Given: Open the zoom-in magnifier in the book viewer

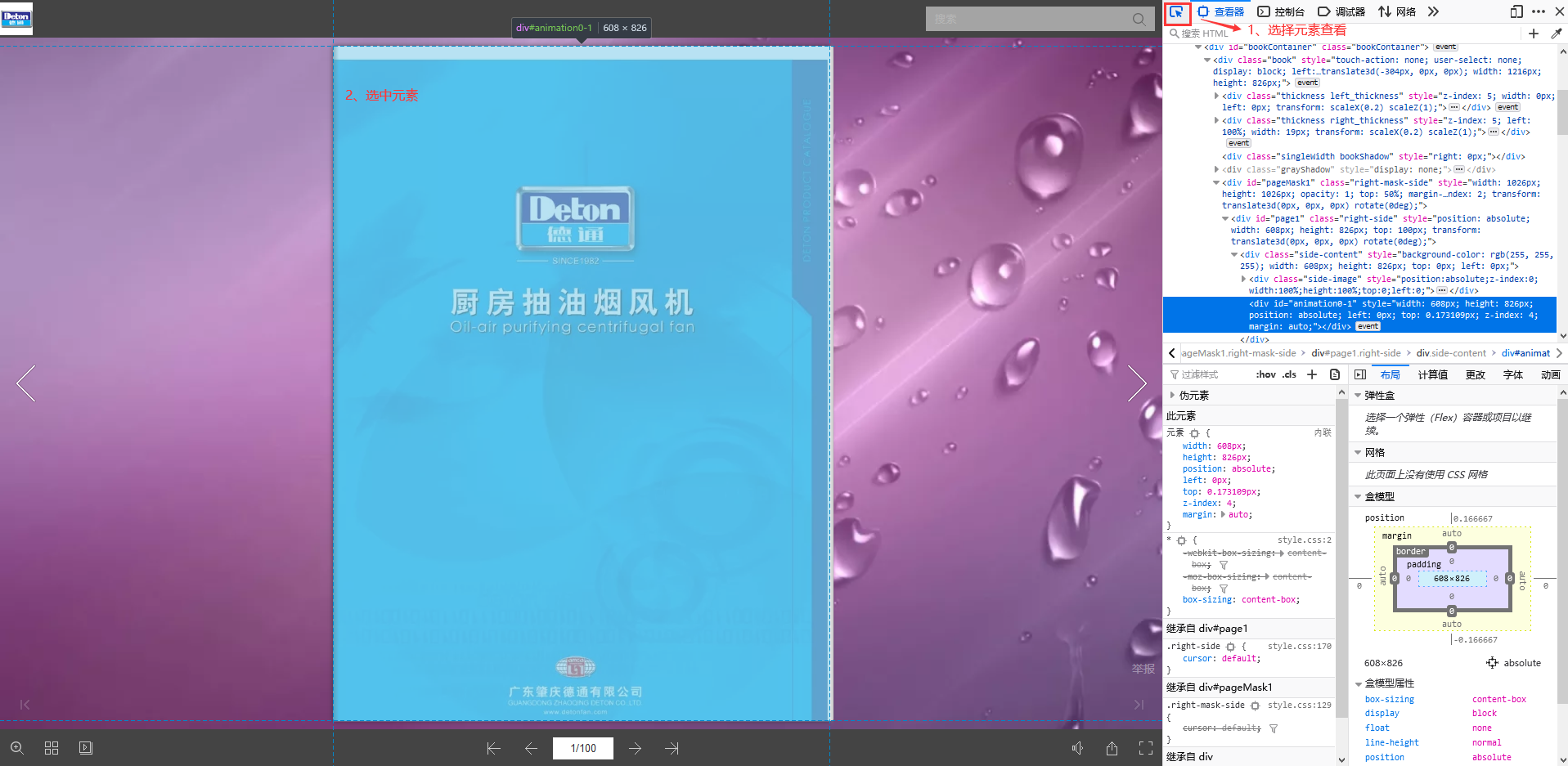Looking at the screenshot, I should pos(16,748).
